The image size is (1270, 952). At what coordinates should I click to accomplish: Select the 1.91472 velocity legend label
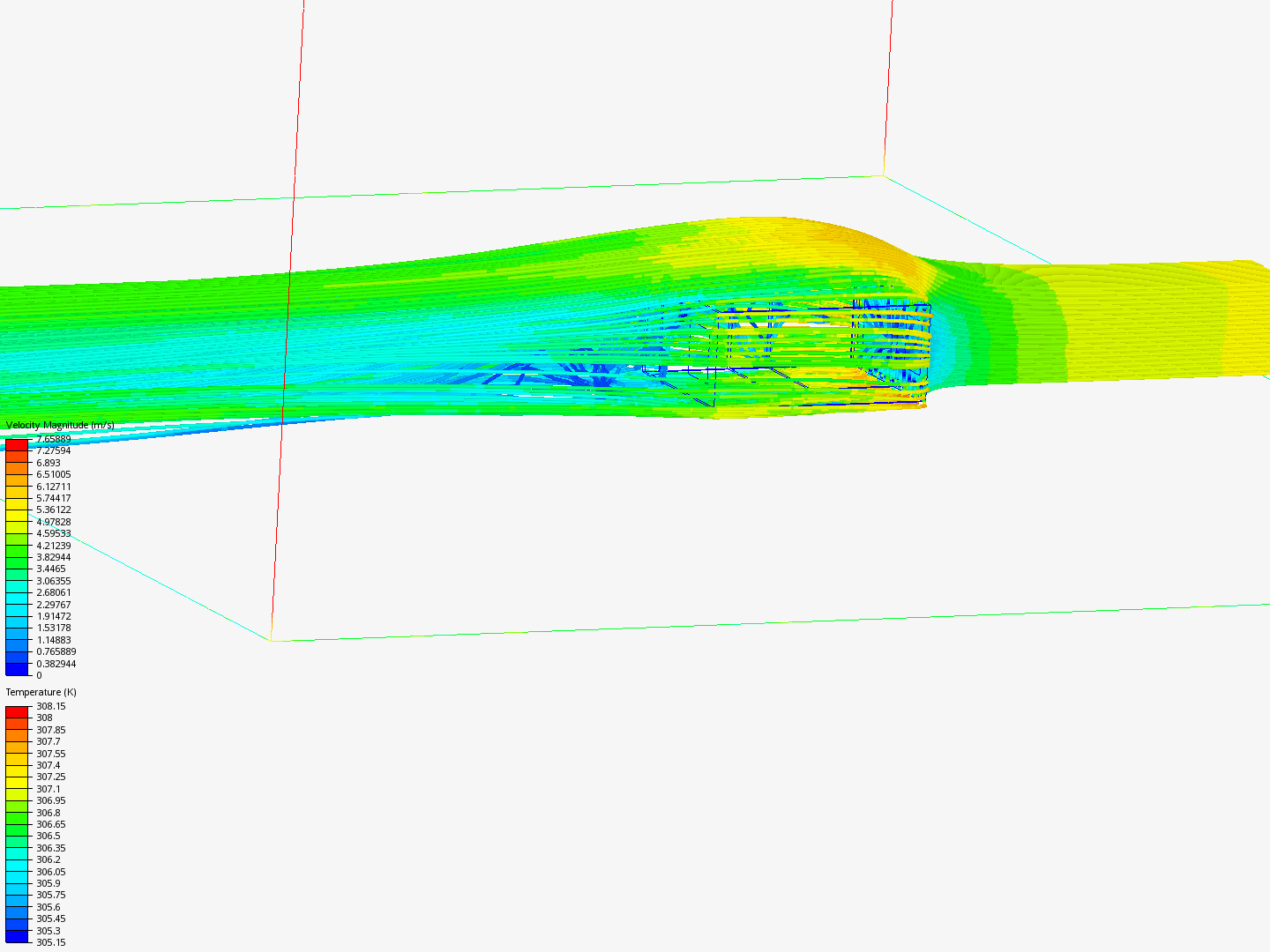(53, 617)
